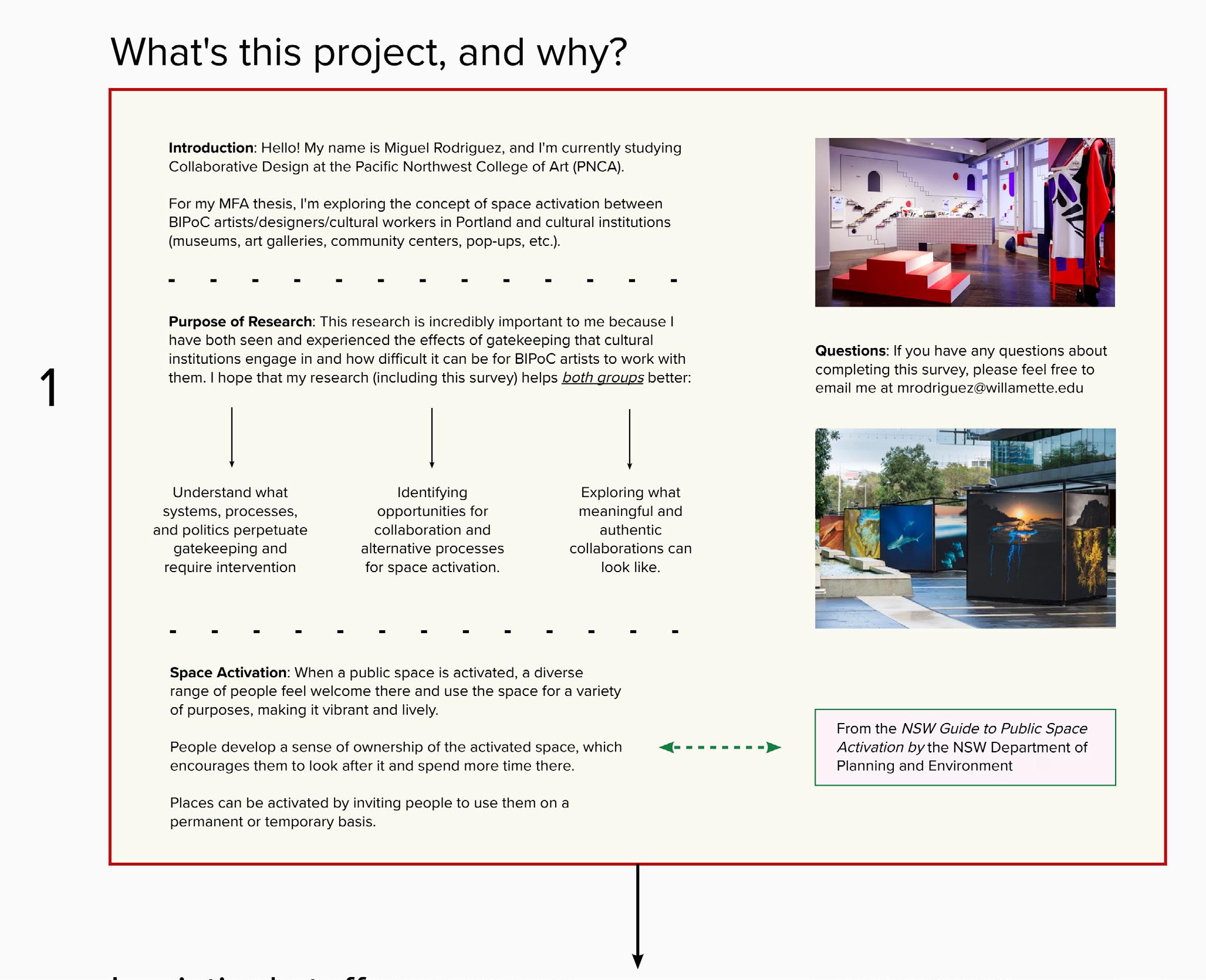Click the Questions paragraph text
1206x980 pixels.
click(x=960, y=369)
